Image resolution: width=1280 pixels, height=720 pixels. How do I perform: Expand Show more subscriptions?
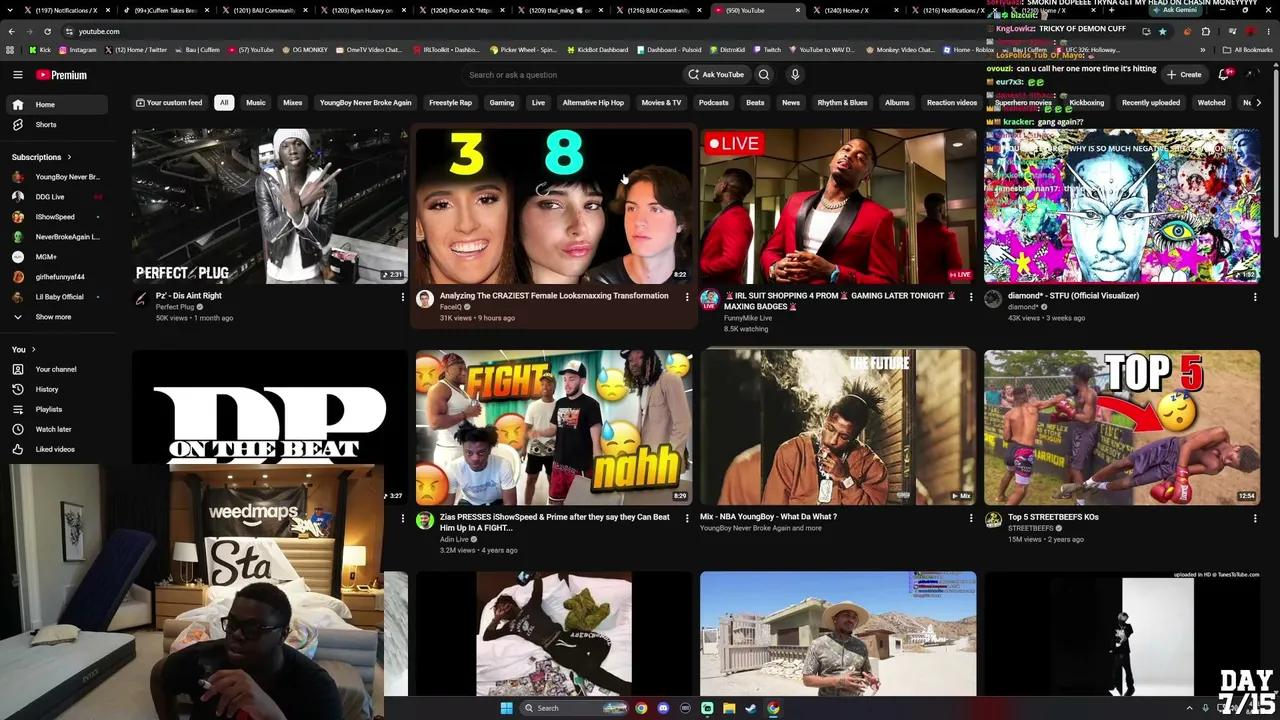[58, 317]
